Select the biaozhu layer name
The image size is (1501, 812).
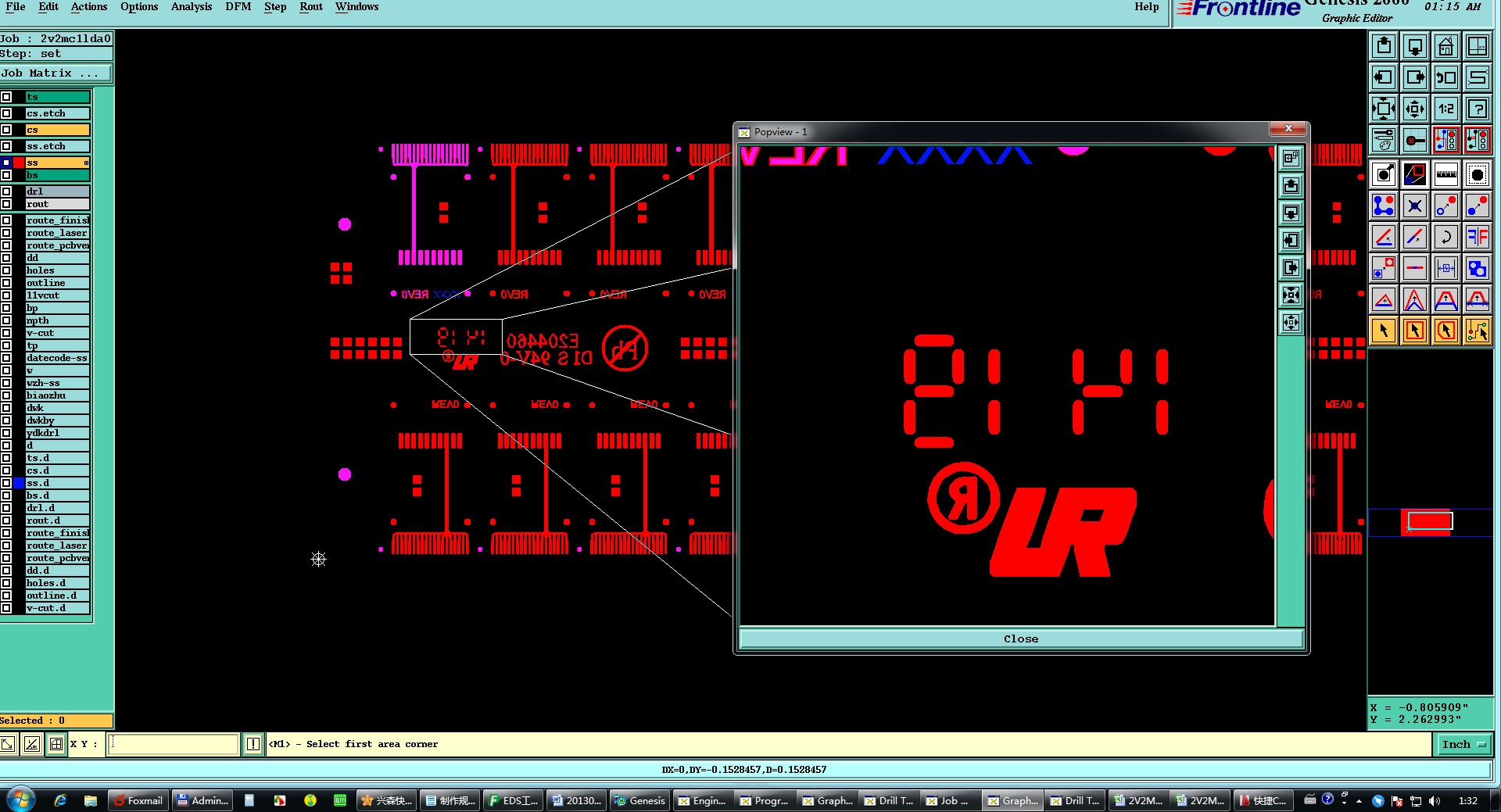[57, 395]
